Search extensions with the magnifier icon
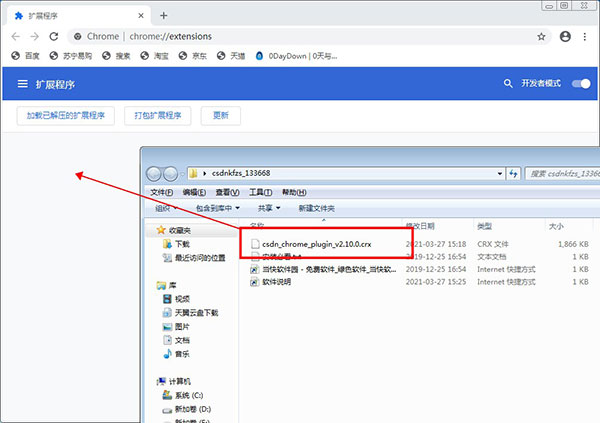Image resolution: width=600 pixels, height=423 pixels. (x=508, y=83)
